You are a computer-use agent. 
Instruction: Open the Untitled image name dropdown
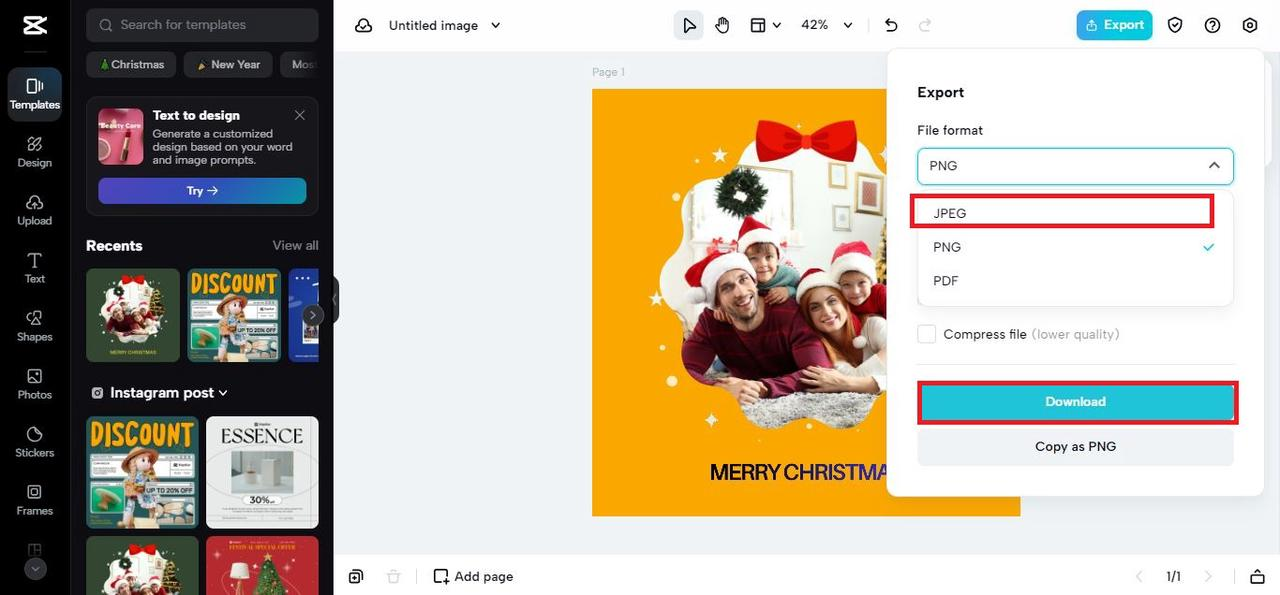(445, 25)
